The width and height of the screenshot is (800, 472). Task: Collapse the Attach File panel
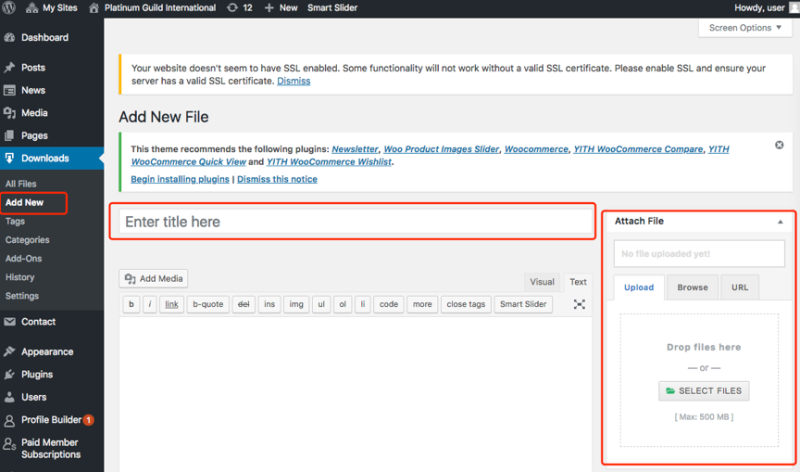tap(778, 222)
